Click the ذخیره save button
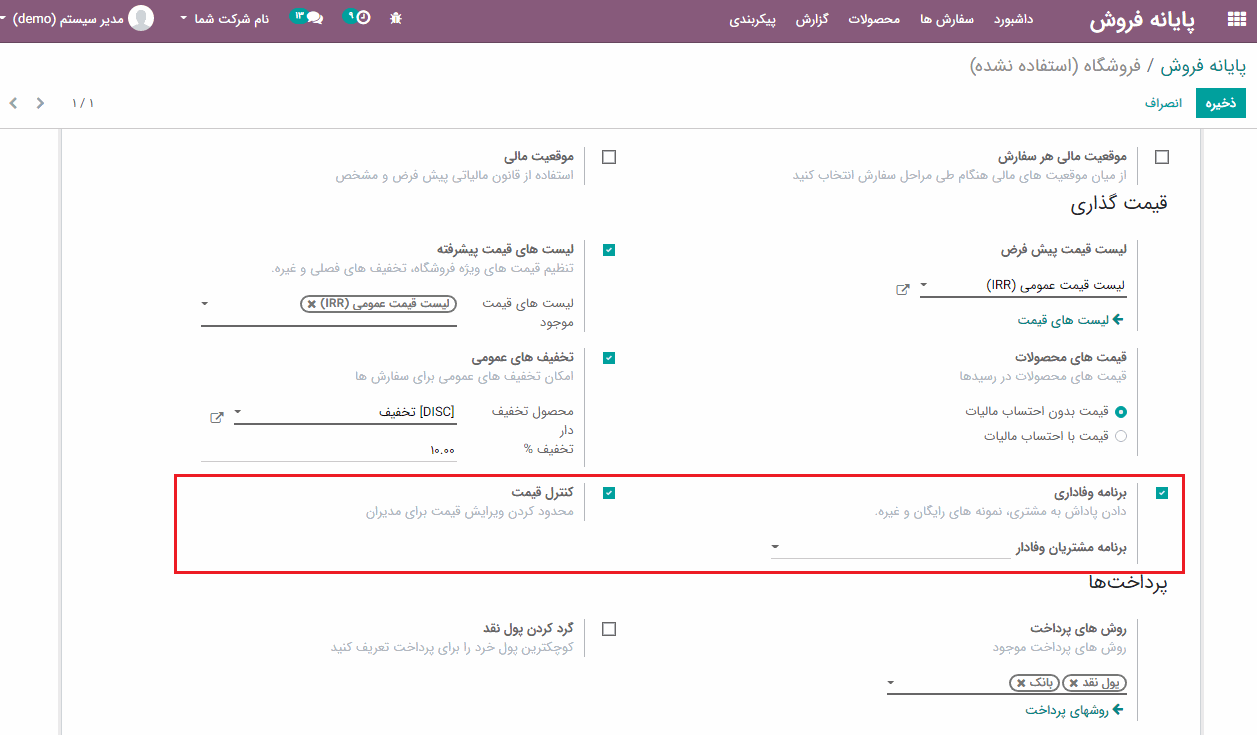This screenshot has width=1257, height=735. [x=1220, y=103]
